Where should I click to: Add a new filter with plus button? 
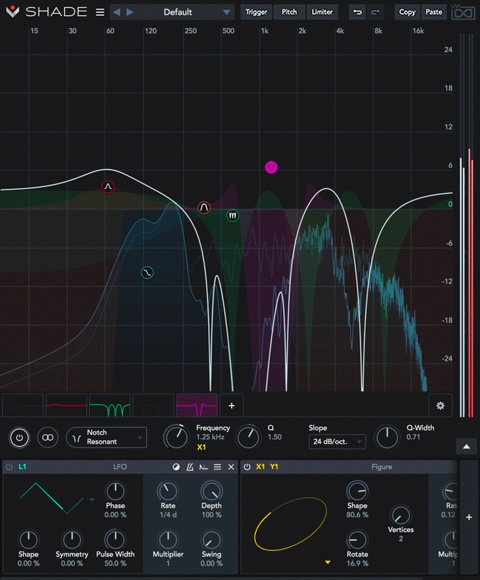pyautogui.click(x=231, y=406)
